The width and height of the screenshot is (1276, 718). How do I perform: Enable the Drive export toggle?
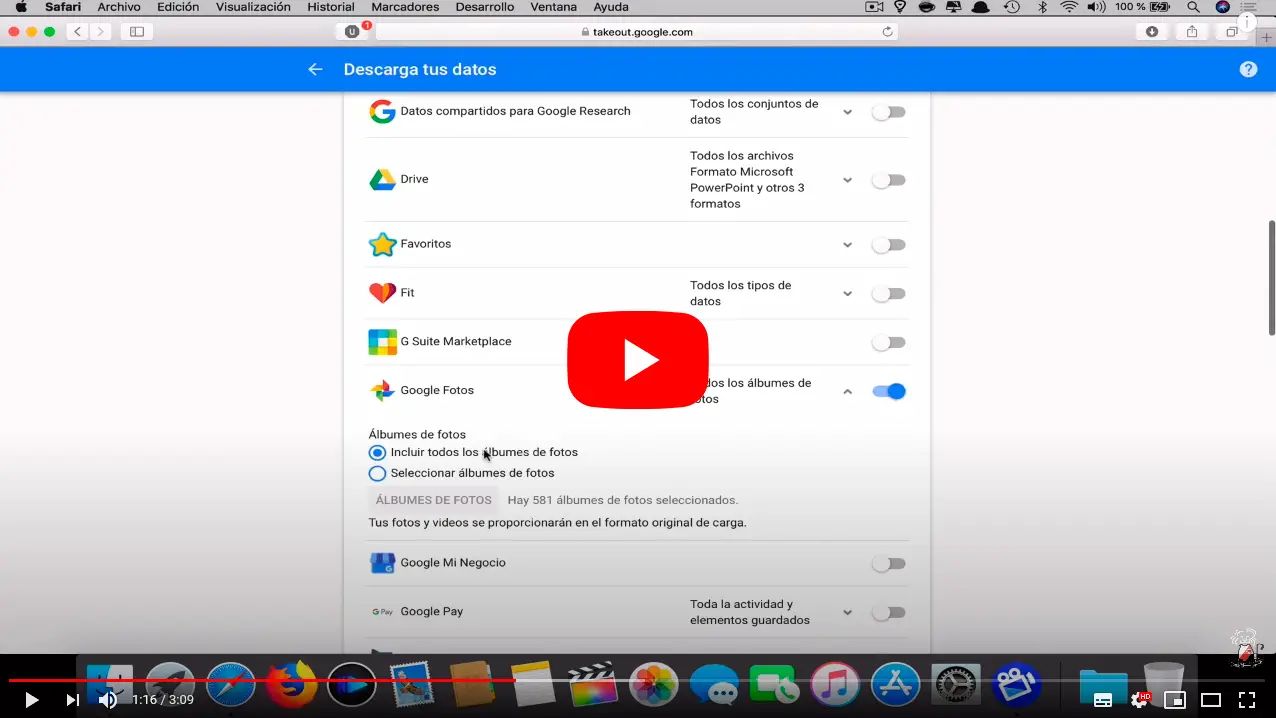point(888,180)
